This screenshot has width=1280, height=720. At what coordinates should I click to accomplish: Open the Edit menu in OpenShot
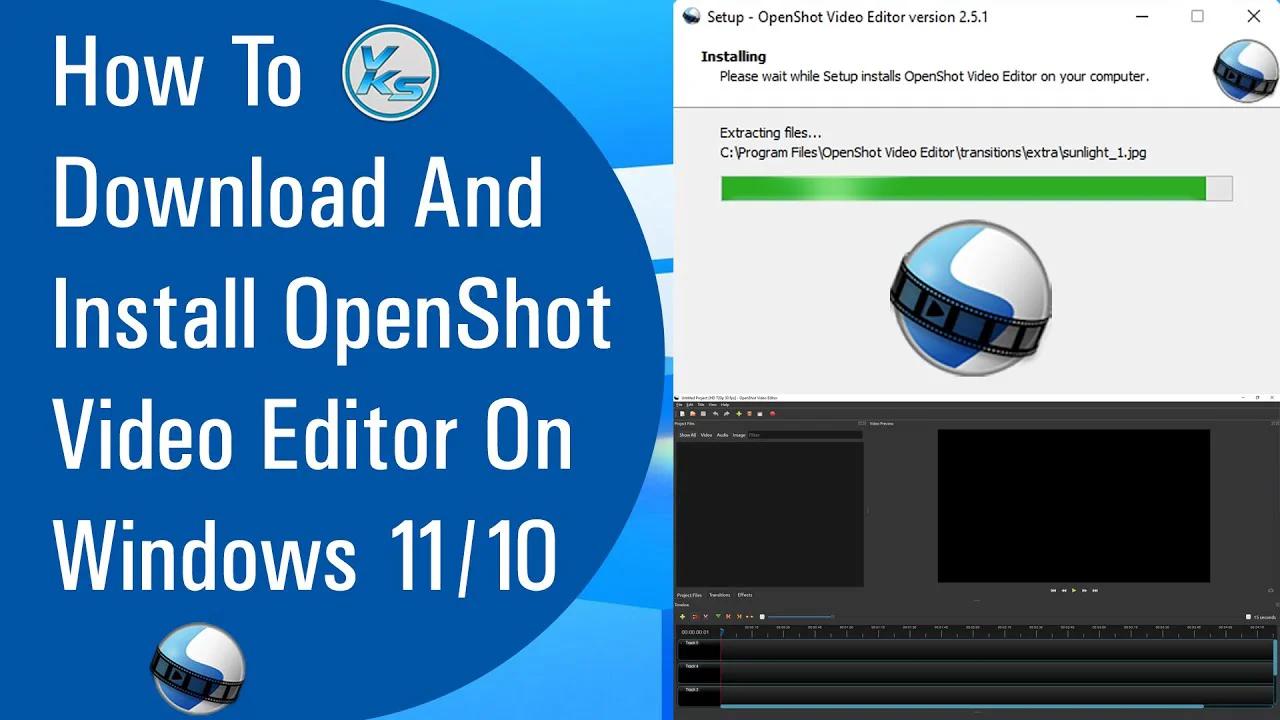(x=690, y=405)
